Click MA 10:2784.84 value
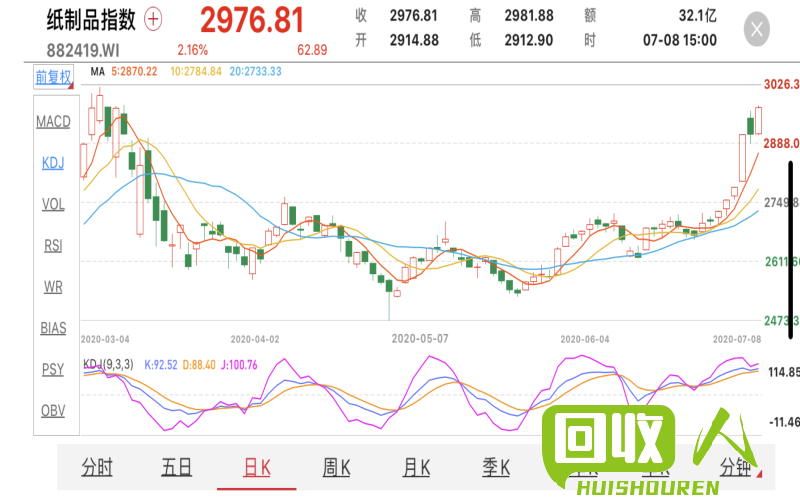Image resolution: width=800 pixels, height=500 pixels. click(x=196, y=71)
